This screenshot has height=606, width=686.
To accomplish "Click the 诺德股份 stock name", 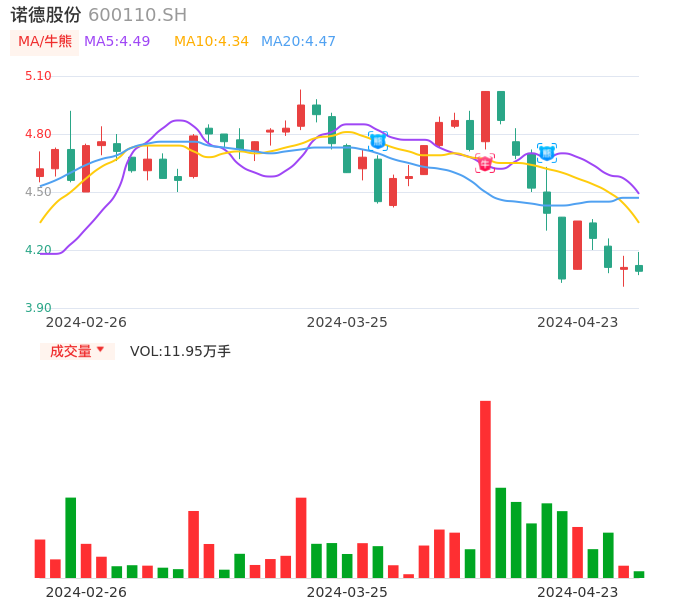I will pyautogui.click(x=46, y=15).
